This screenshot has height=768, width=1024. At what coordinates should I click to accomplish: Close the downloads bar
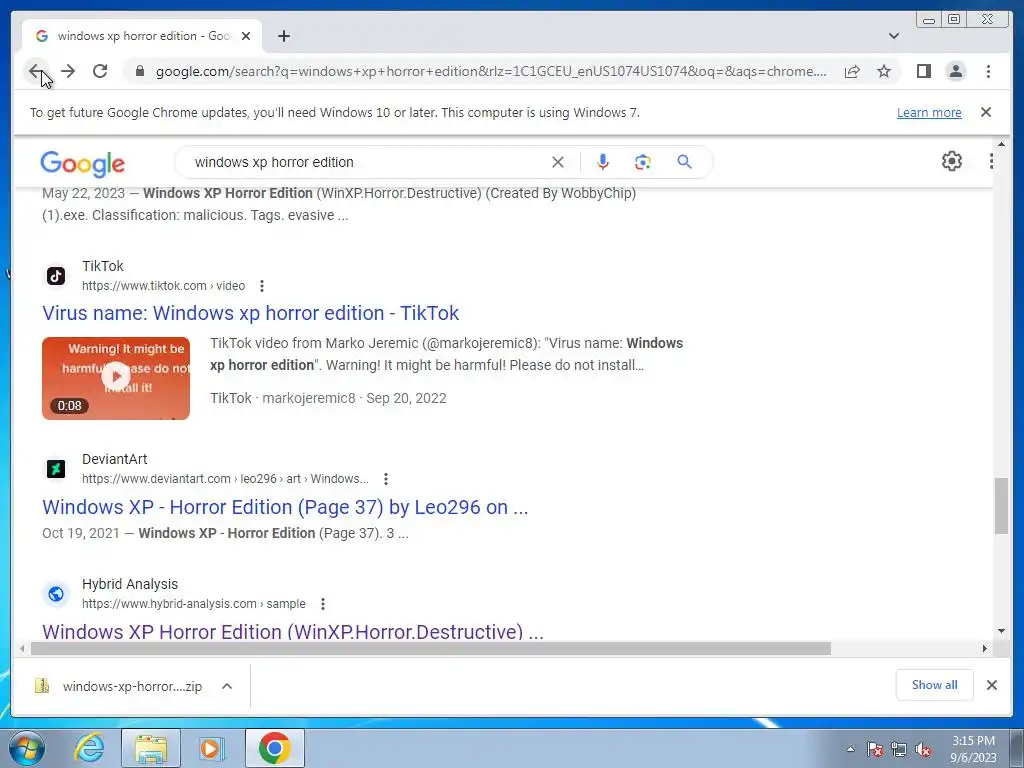[991, 685]
